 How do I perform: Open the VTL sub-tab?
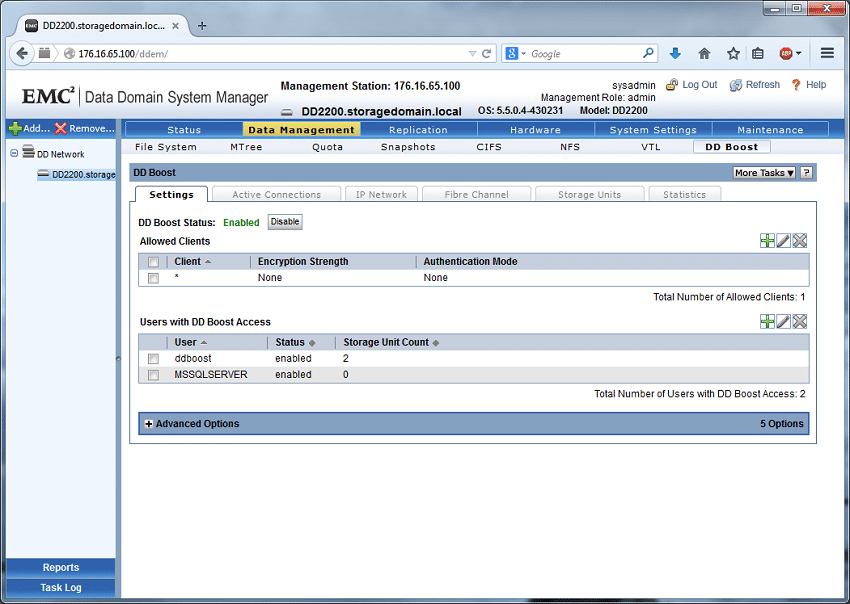651,147
